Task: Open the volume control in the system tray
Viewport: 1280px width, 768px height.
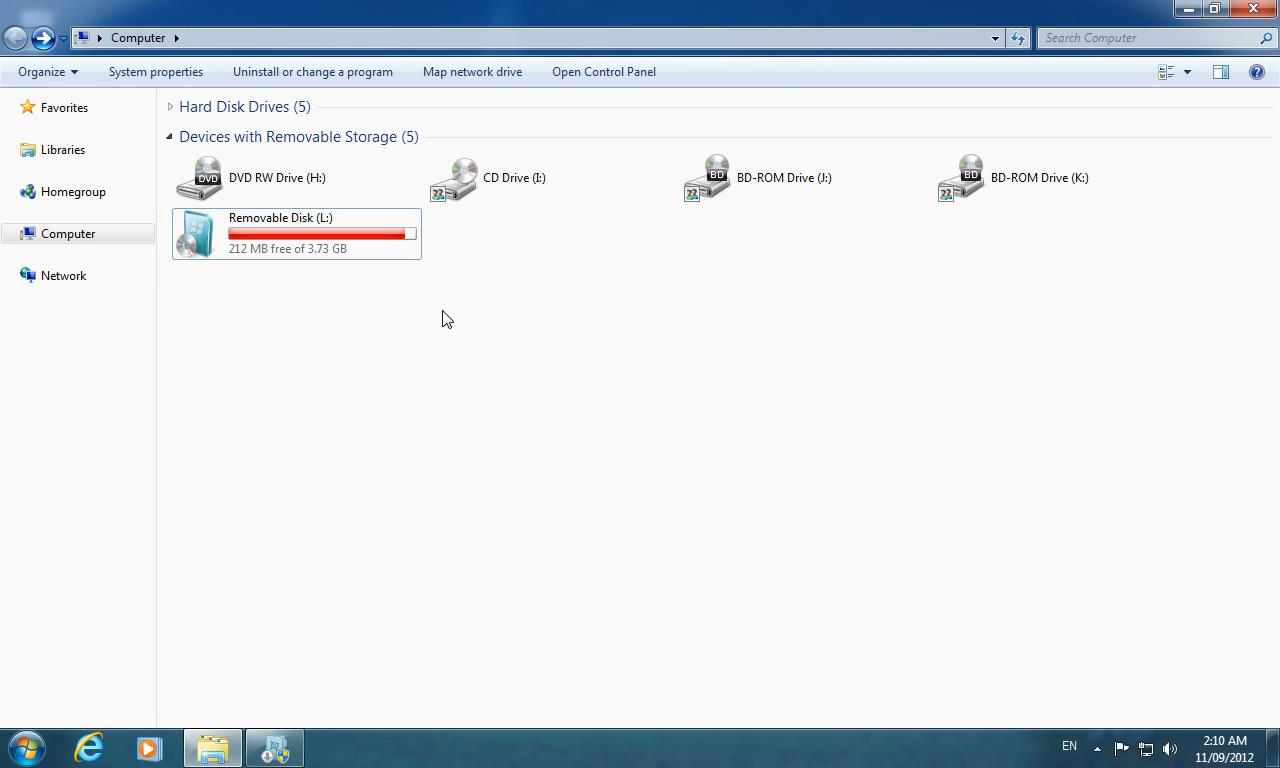Action: click(x=1169, y=747)
